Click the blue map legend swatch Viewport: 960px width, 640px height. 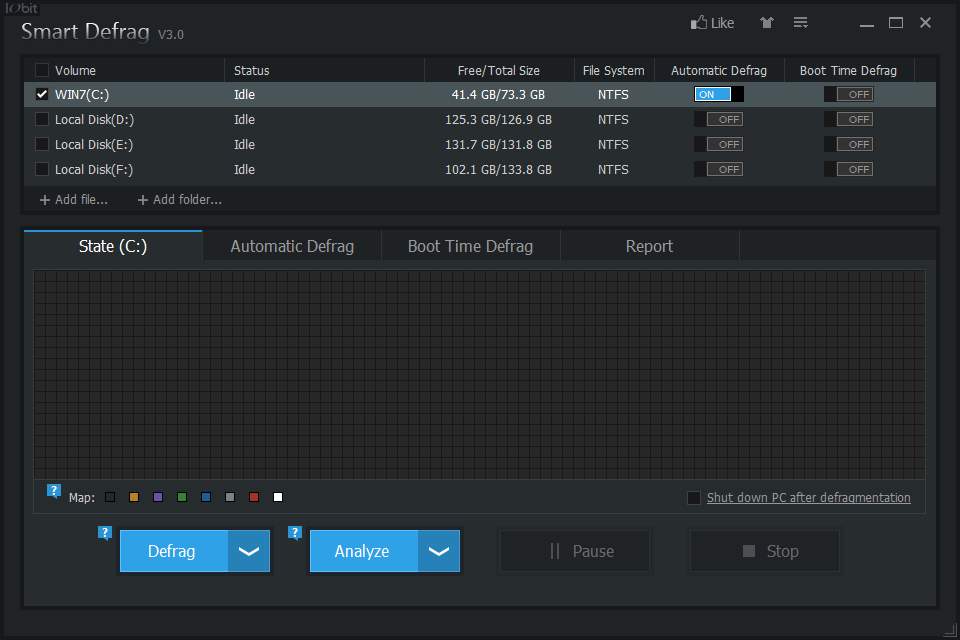[x=206, y=497]
